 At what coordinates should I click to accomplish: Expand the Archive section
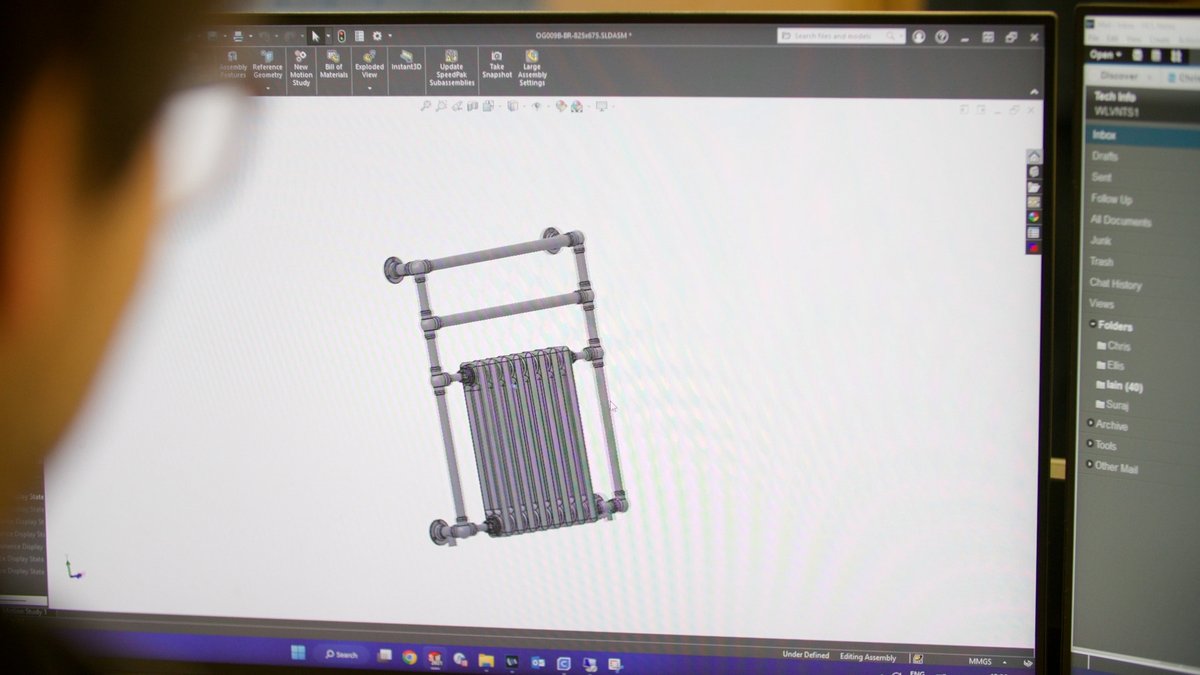(x=1089, y=425)
